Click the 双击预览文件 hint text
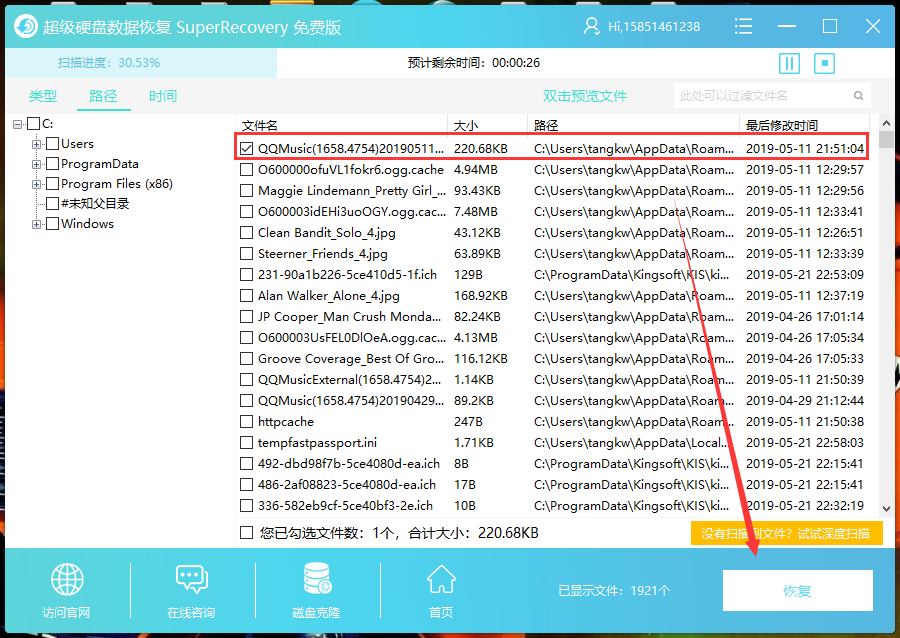This screenshot has height=638, width=900. (x=585, y=96)
